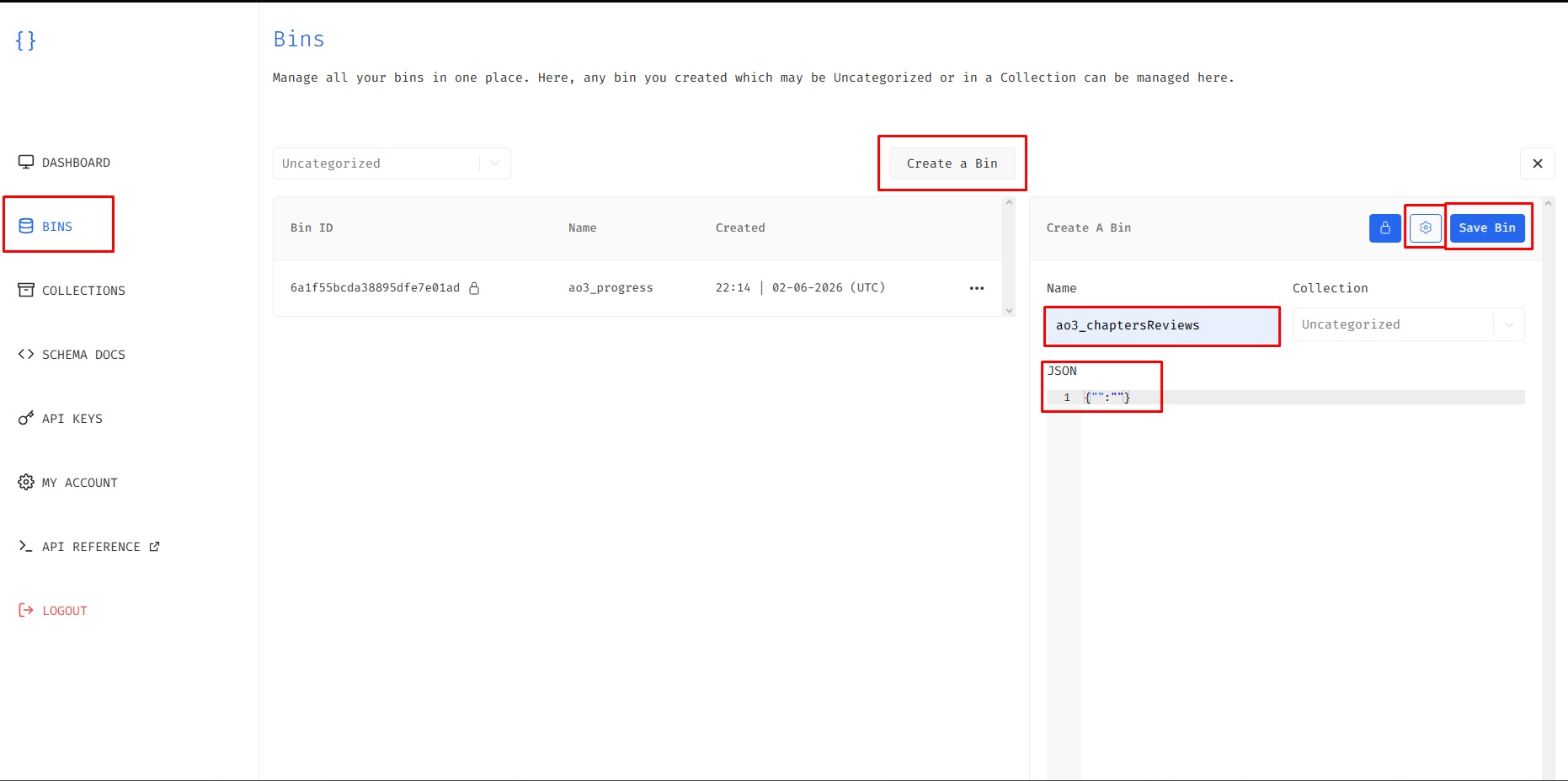The image size is (1568, 781).
Task: Click the Create A Bin panel title
Action: tap(1089, 228)
